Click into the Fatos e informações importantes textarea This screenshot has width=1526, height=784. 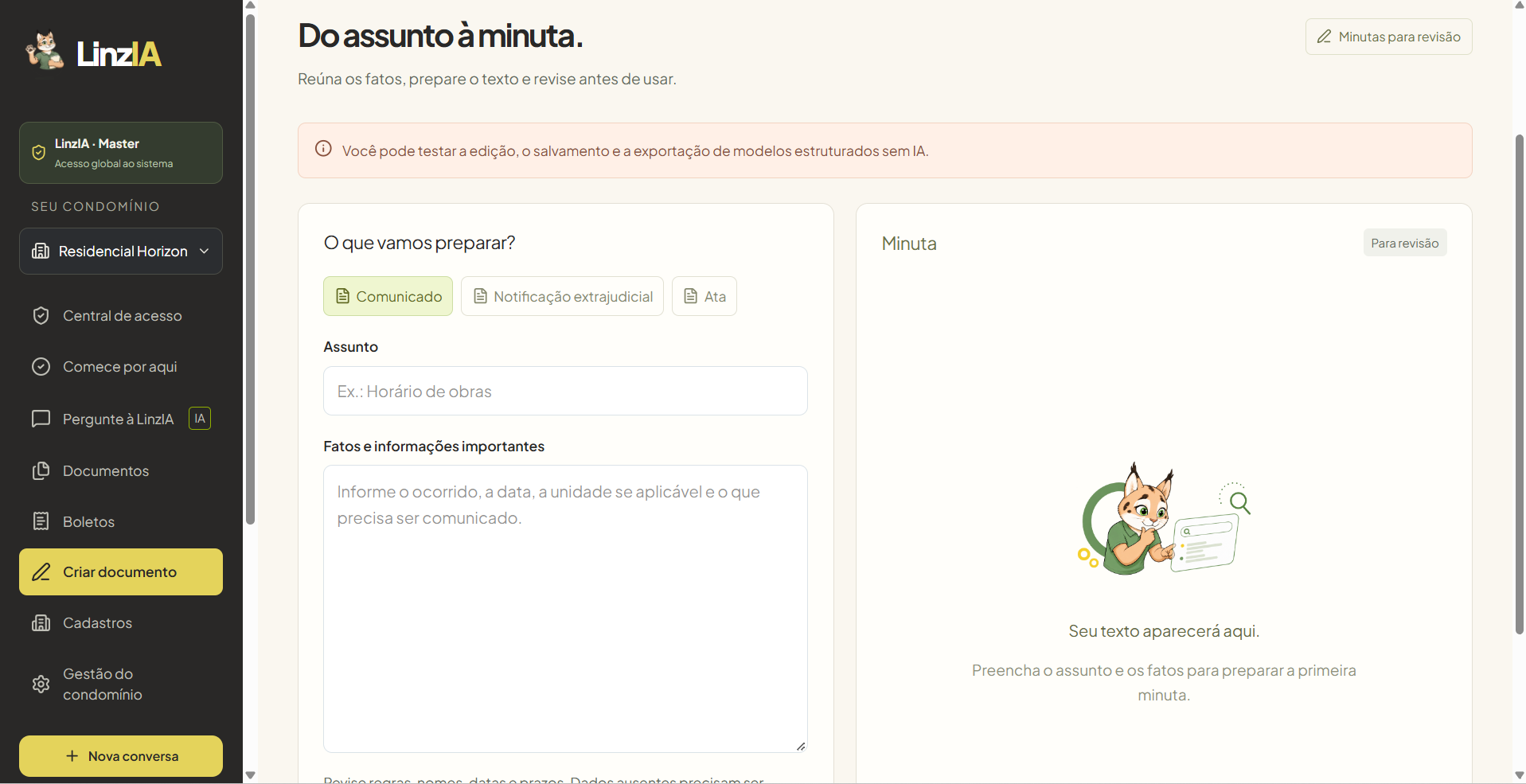[x=565, y=609]
